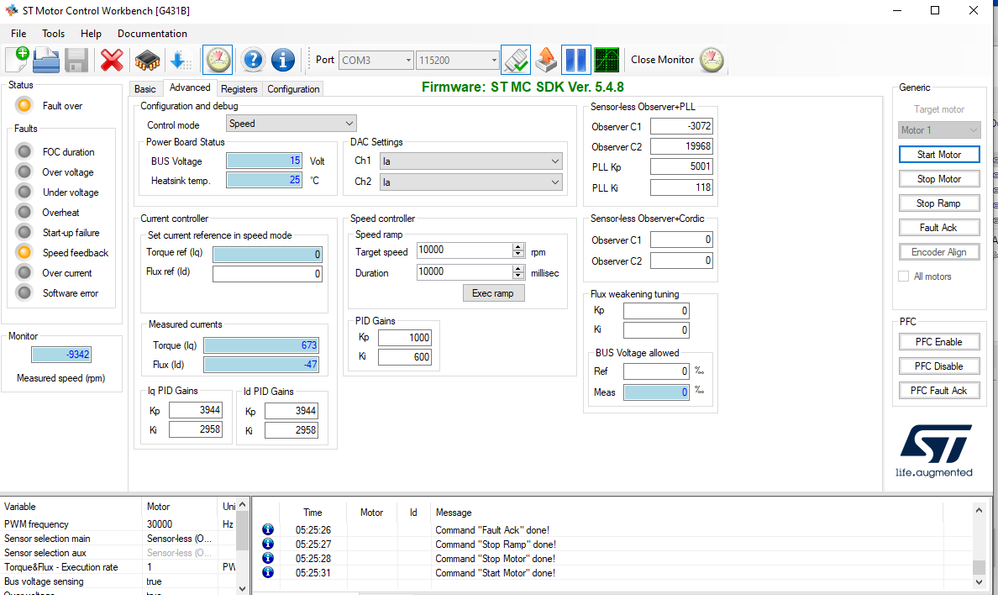Click the PFC Enable button

(x=939, y=342)
